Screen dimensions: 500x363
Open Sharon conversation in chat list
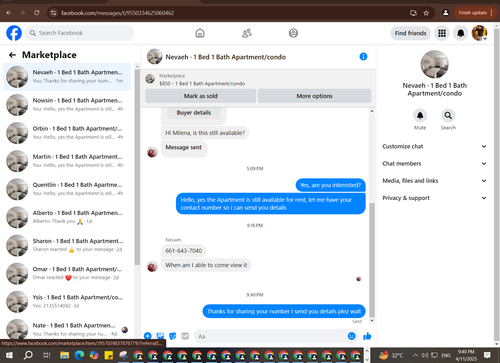pos(67,245)
